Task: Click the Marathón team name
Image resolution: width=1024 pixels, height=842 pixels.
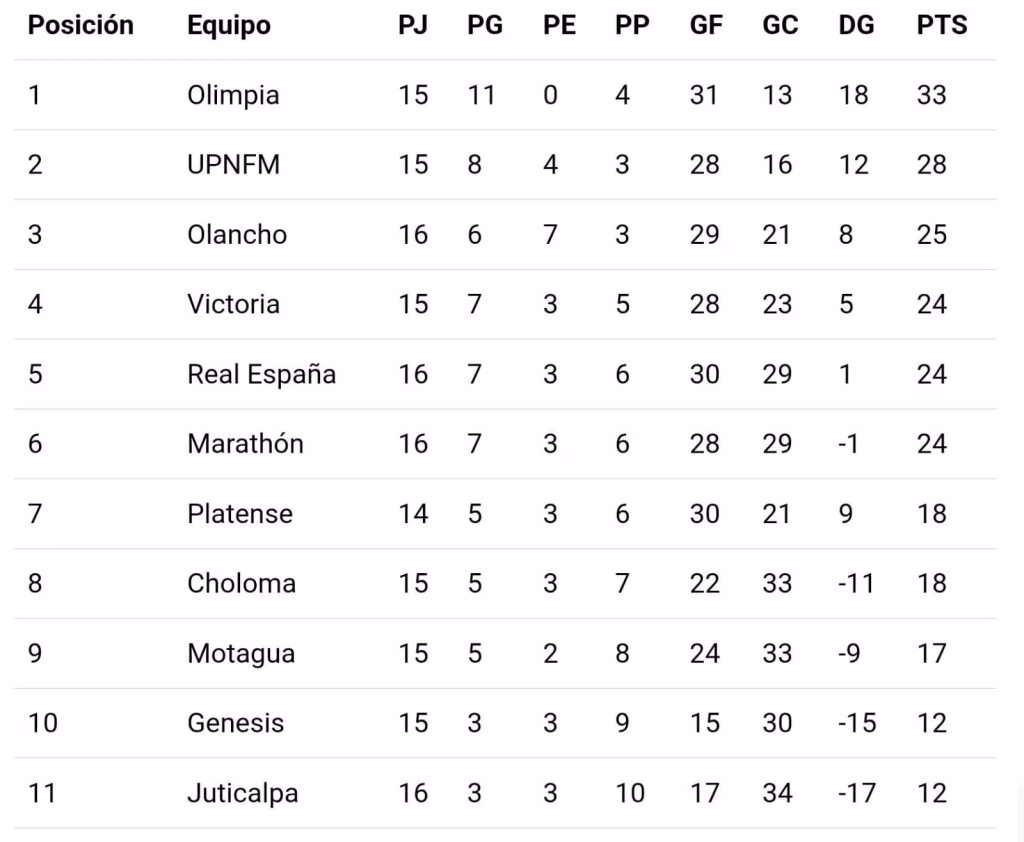Action: [245, 444]
